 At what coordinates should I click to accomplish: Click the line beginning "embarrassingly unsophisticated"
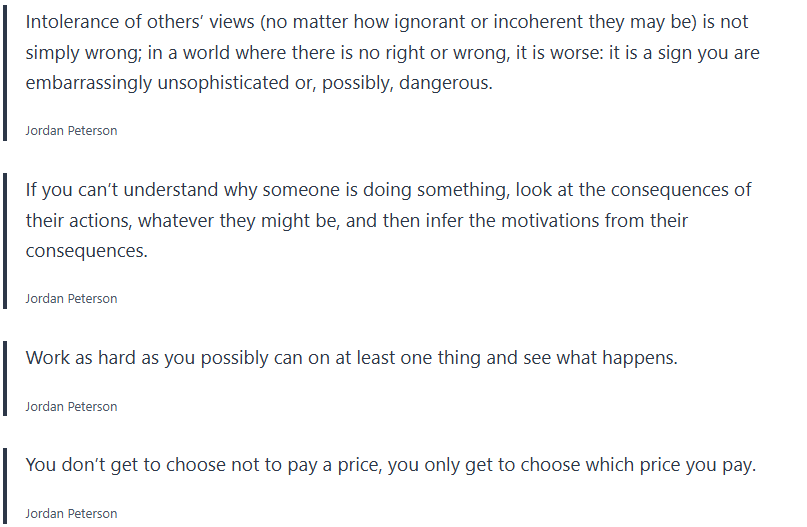(259, 83)
